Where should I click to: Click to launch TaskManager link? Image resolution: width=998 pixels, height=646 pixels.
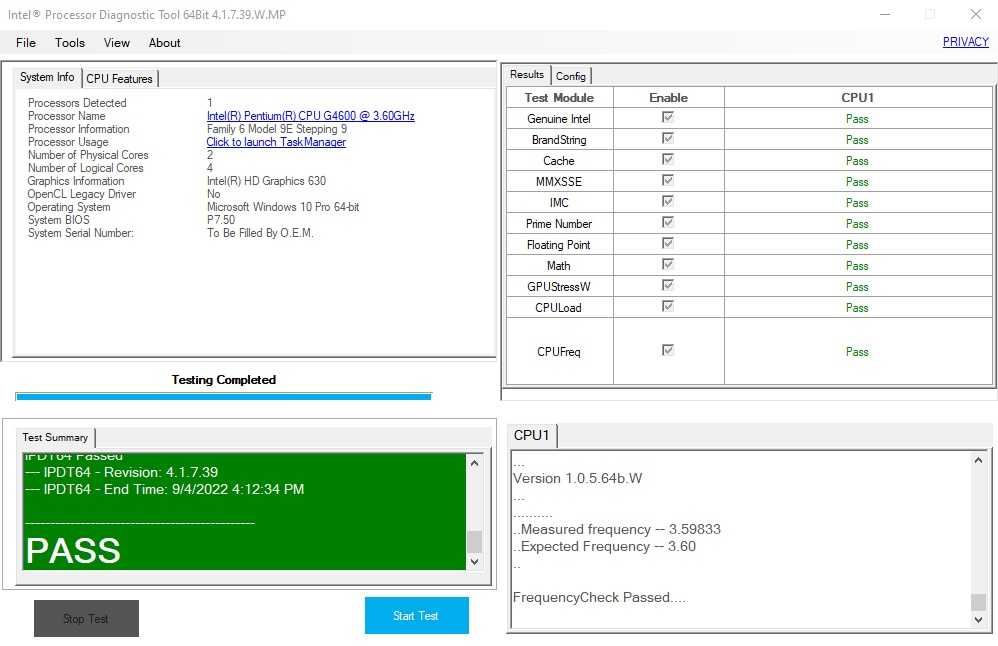(x=276, y=142)
